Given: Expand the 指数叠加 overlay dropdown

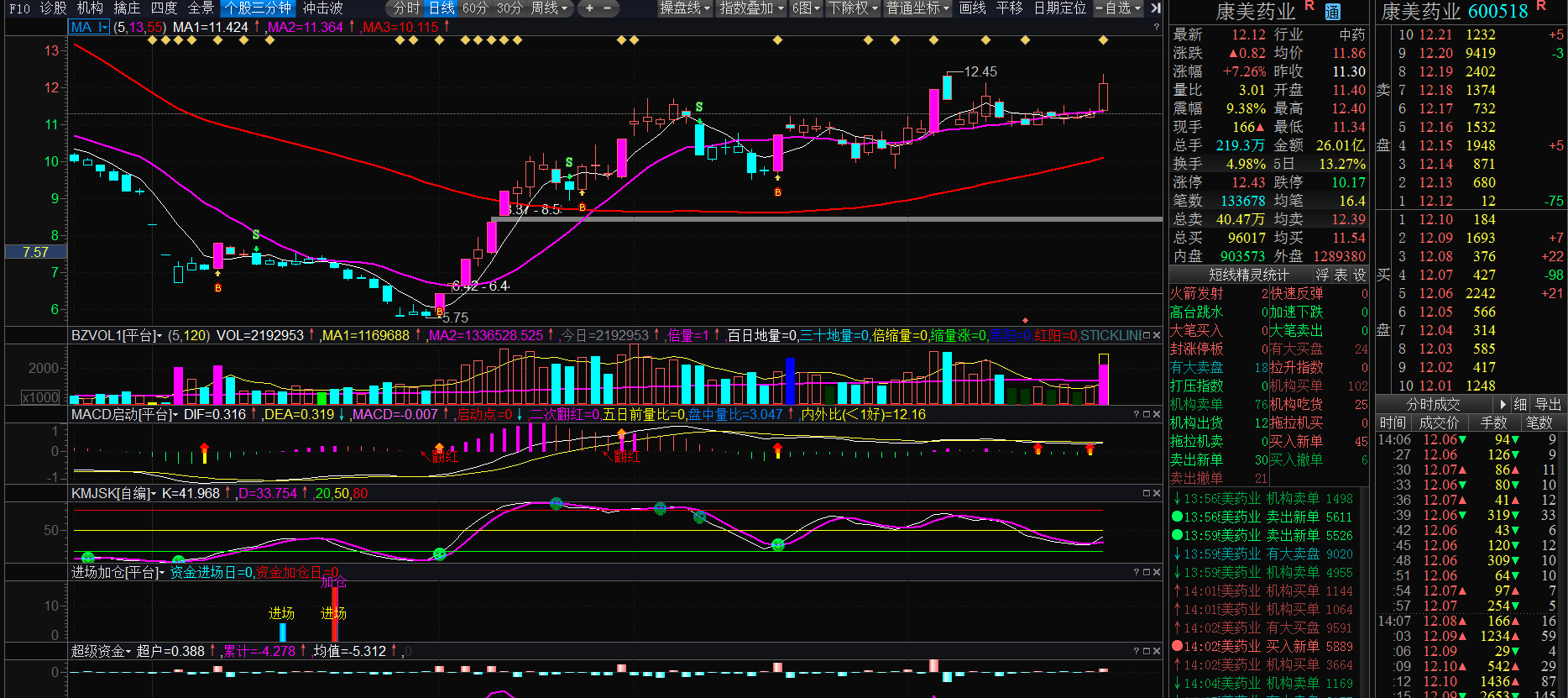Looking at the screenshot, I should coord(751,8).
